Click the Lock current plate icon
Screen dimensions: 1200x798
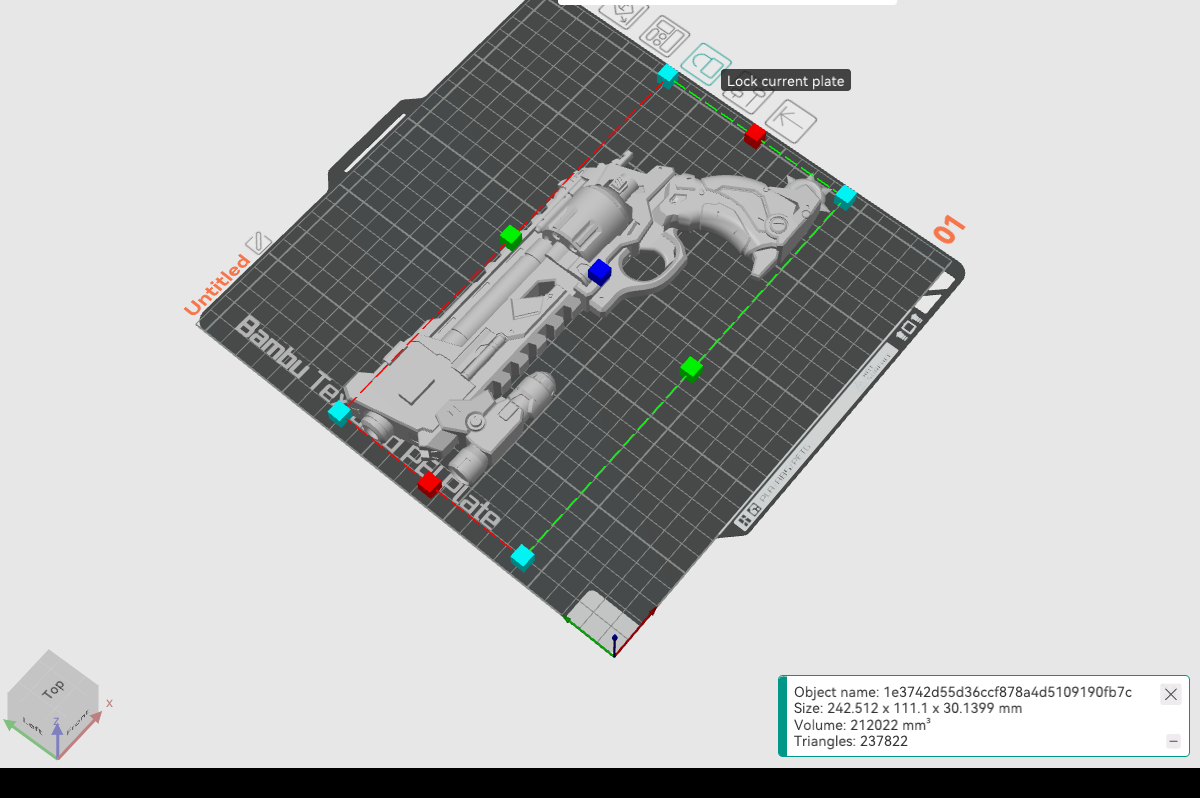(x=705, y=64)
